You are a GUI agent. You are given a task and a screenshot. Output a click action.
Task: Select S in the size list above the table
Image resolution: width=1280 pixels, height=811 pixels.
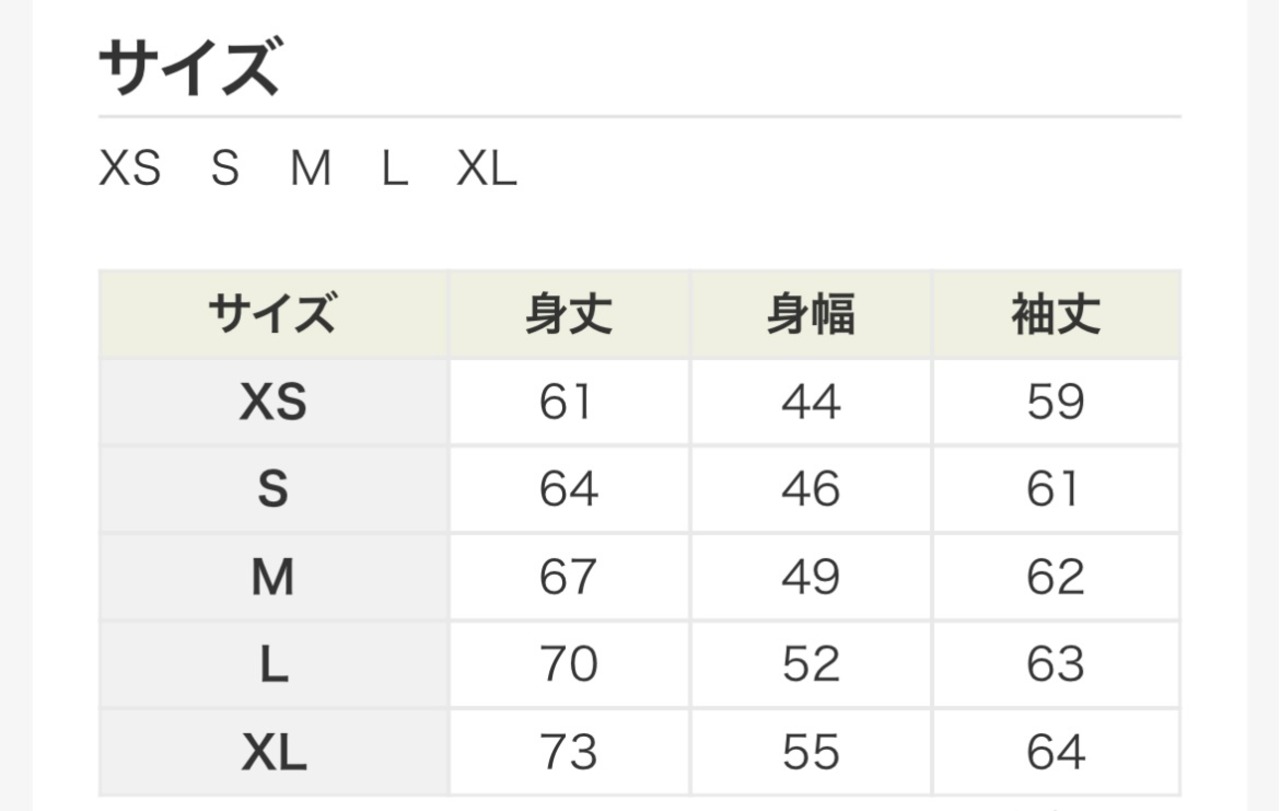pos(225,170)
